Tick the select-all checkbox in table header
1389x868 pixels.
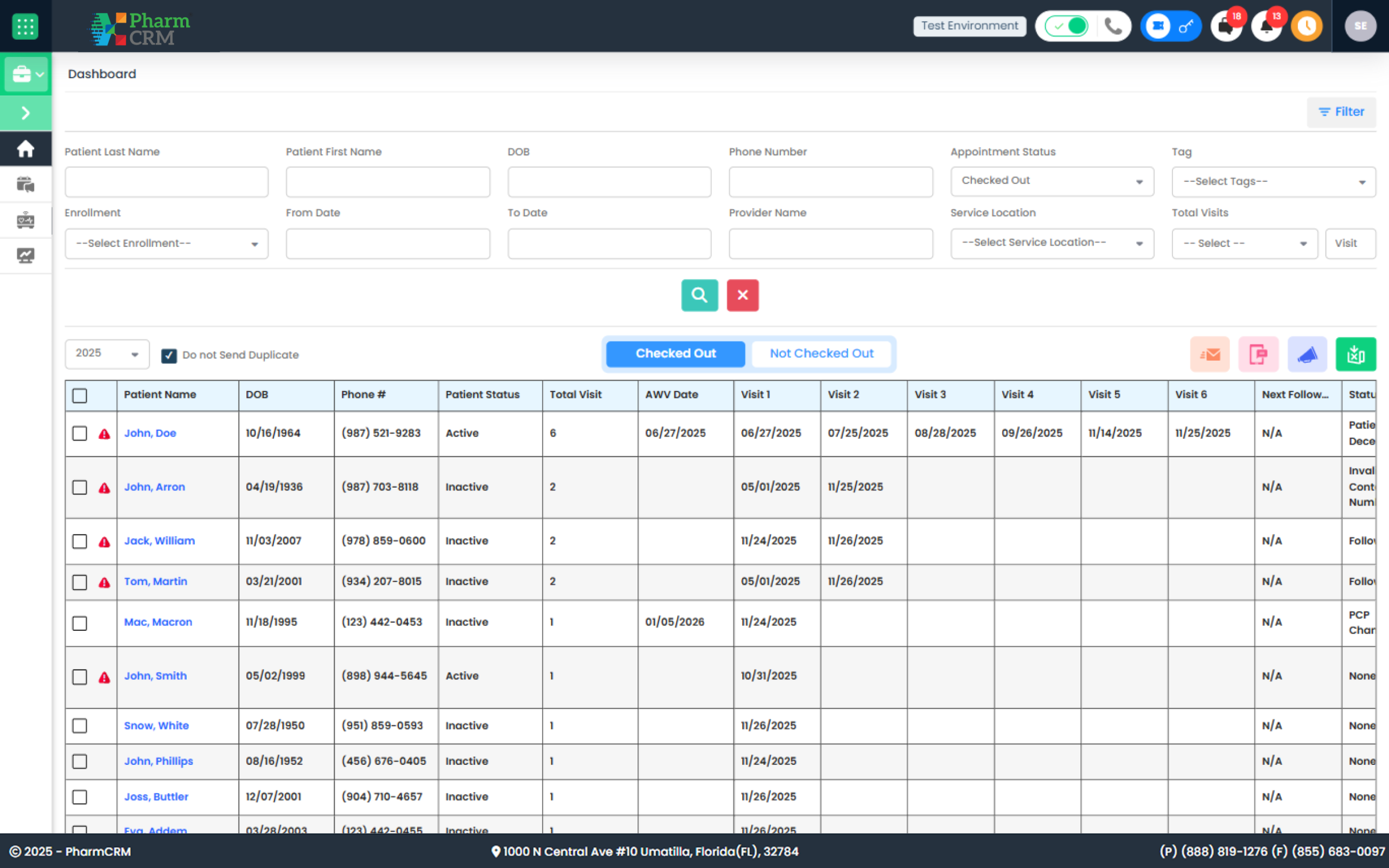[x=80, y=395]
